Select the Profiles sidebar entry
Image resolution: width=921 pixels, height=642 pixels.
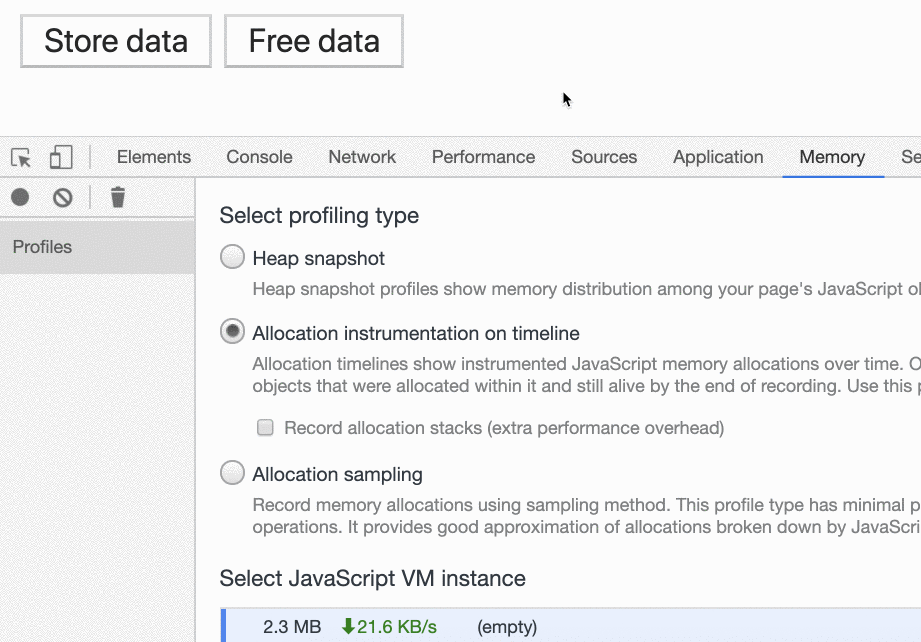pos(42,247)
